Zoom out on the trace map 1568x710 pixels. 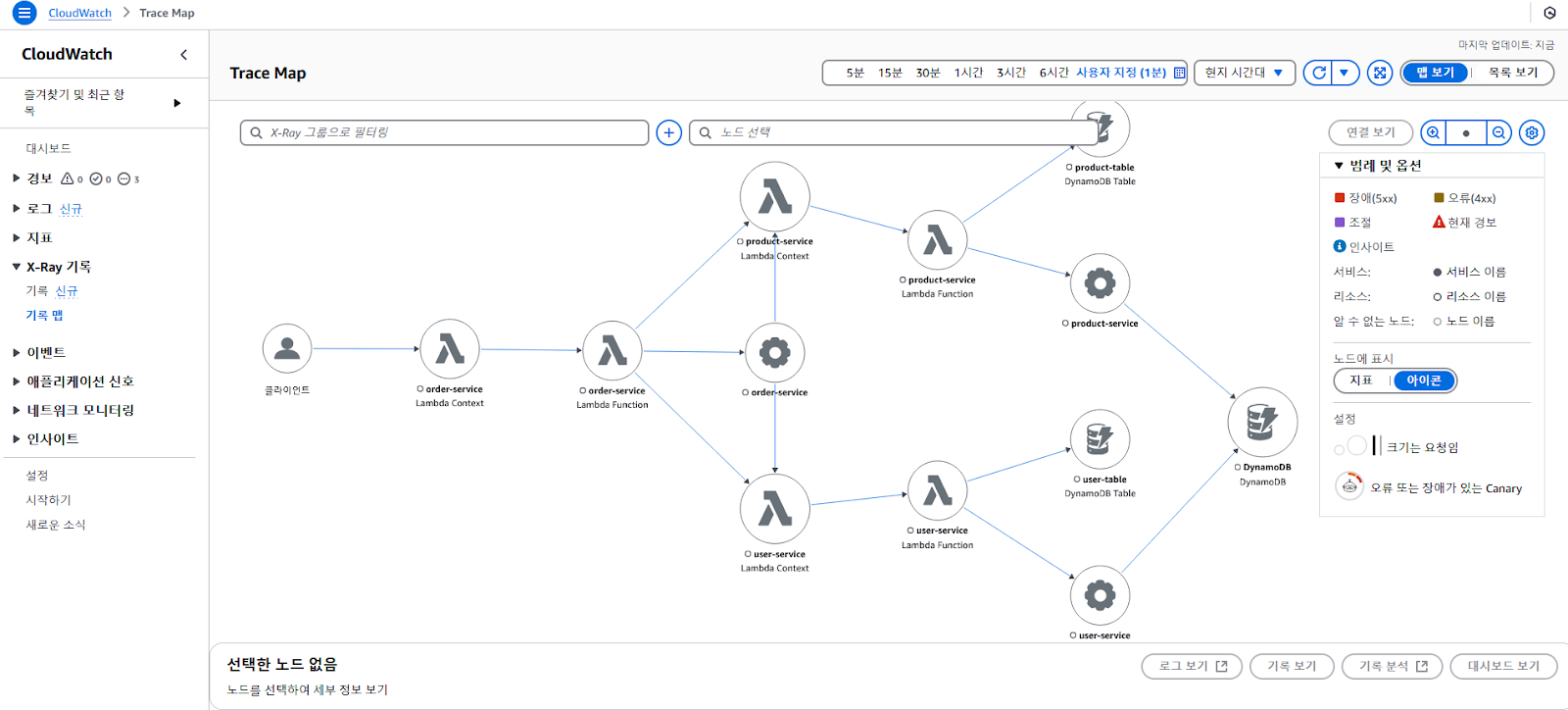click(x=1499, y=132)
